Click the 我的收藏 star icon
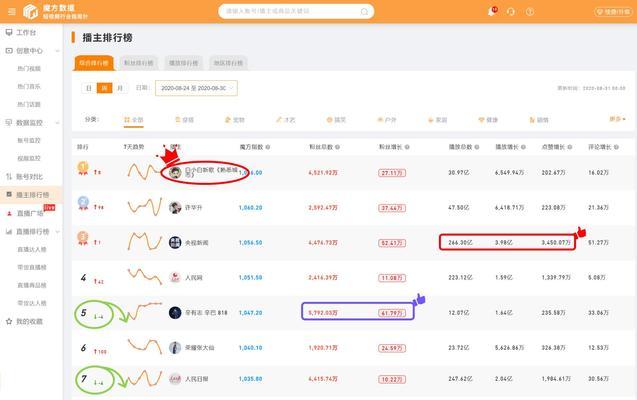 (9, 321)
